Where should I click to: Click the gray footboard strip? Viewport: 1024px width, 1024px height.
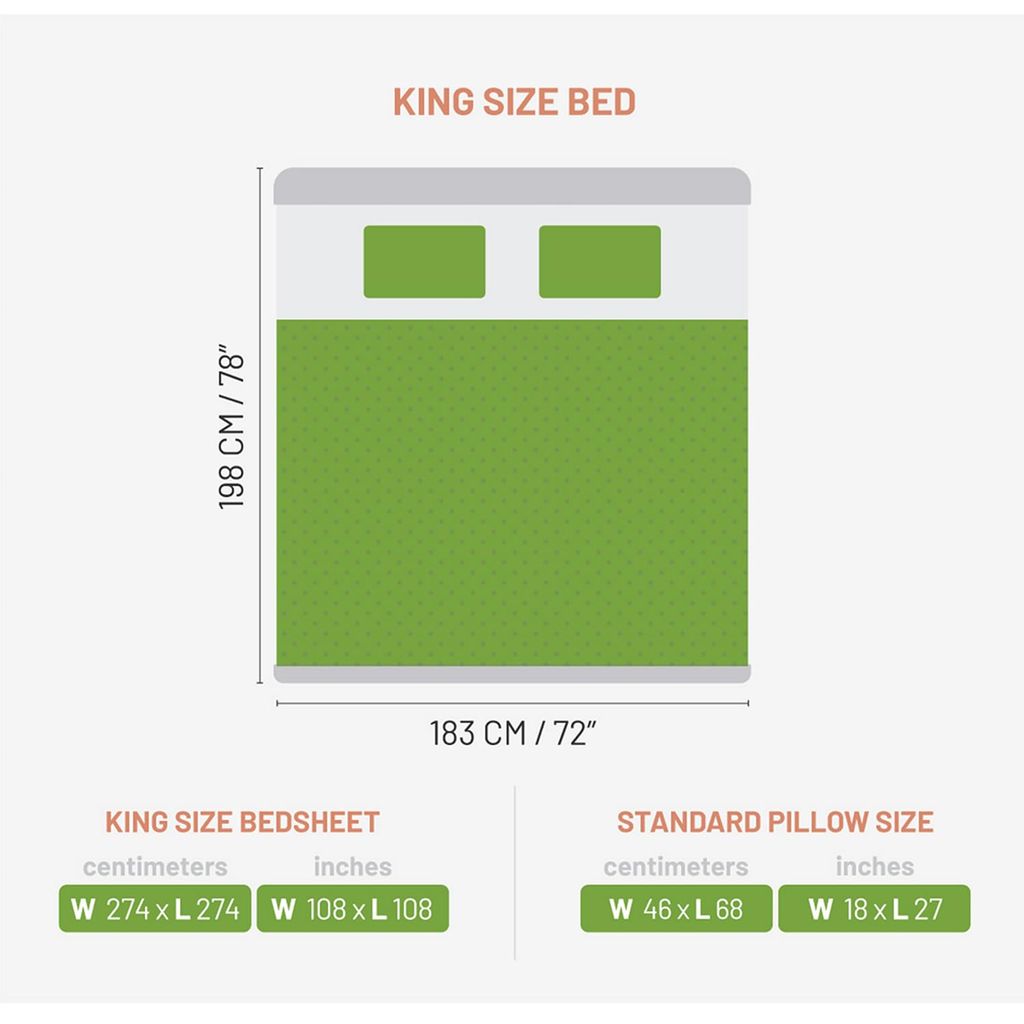pos(512,675)
